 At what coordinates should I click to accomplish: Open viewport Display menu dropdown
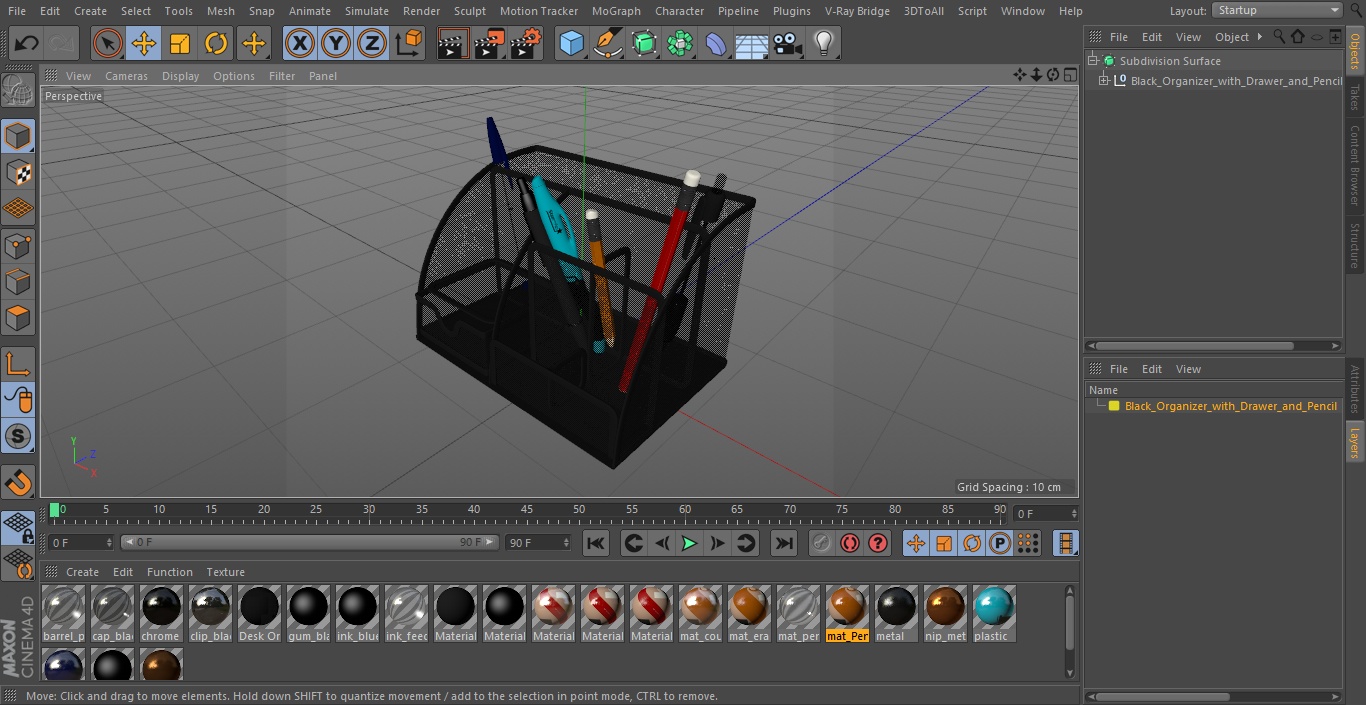click(x=180, y=76)
